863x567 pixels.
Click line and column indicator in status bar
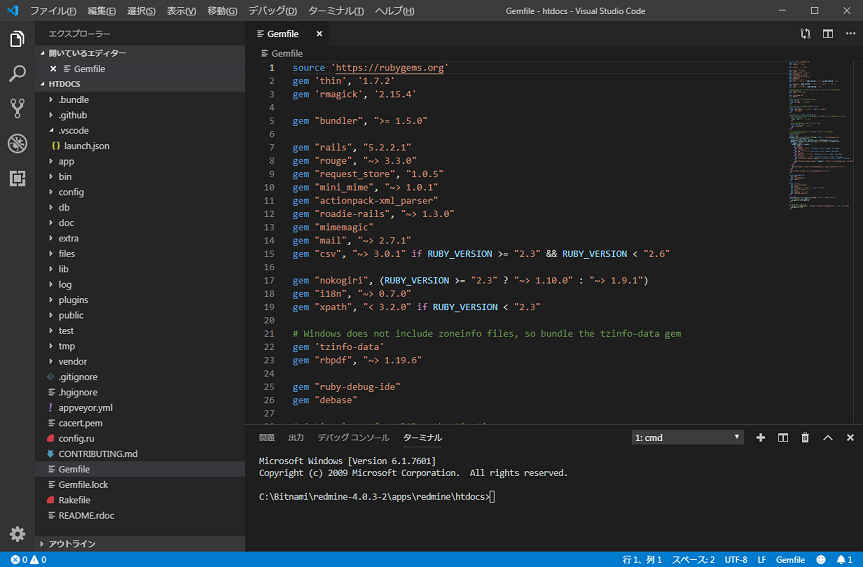click(642, 559)
